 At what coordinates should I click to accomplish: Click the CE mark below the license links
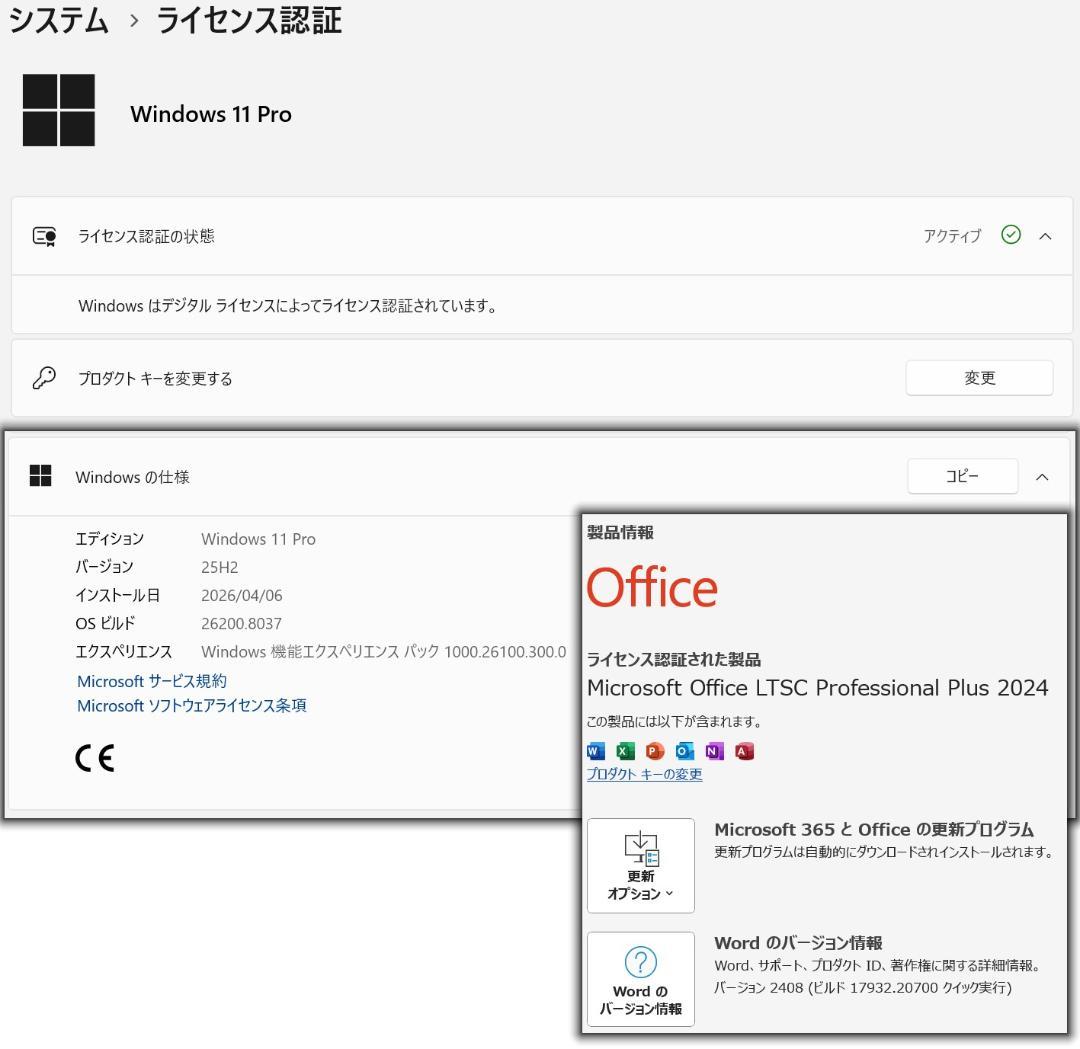tap(94, 758)
